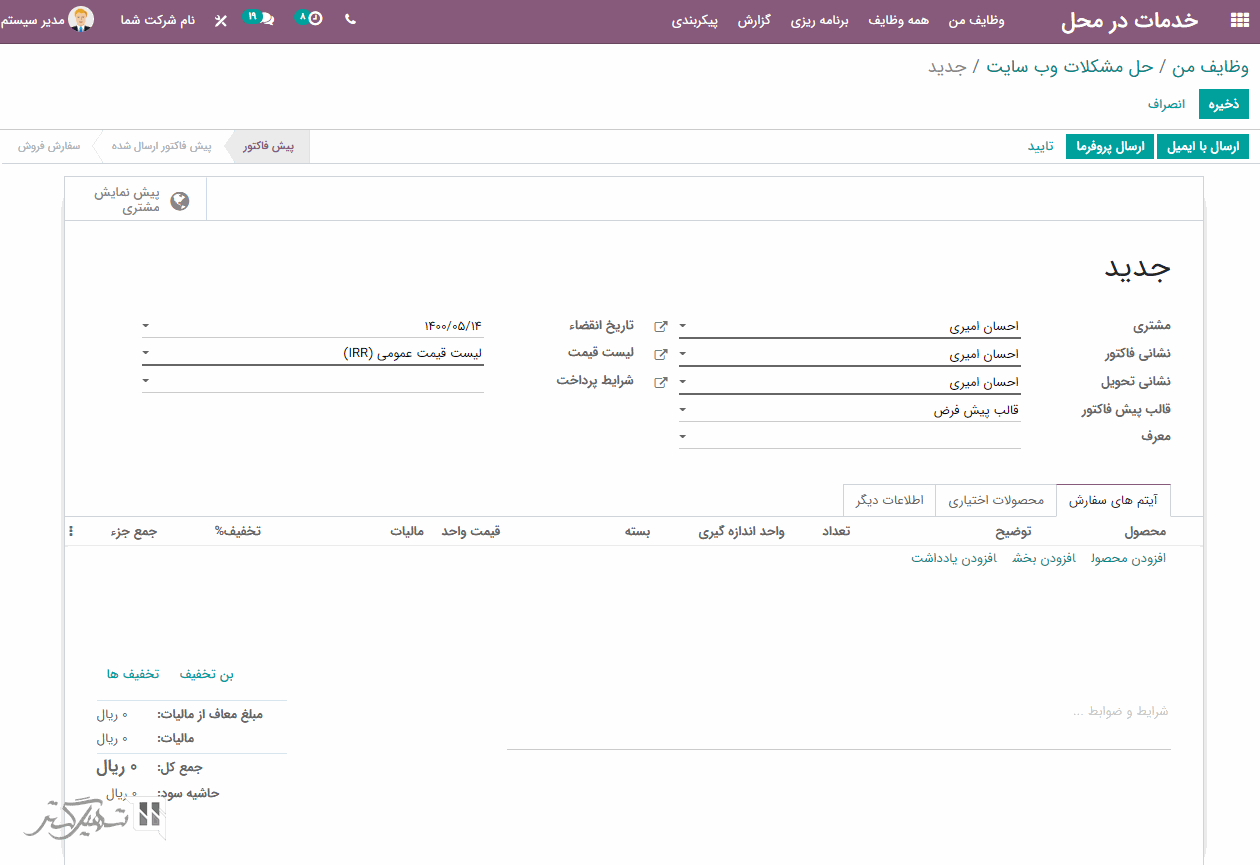The width and height of the screenshot is (1260, 865).
Task: Click the debug tools icon
Action: 221,20
